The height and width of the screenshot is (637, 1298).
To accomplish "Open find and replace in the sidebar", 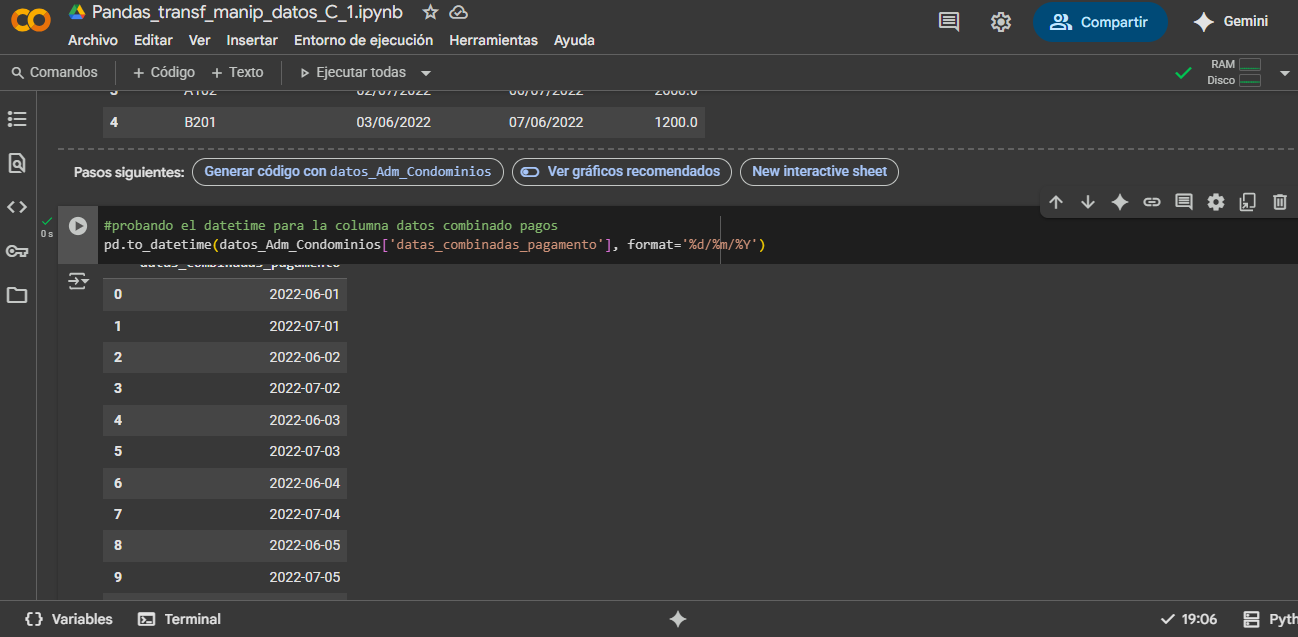I will tap(17, 163).
